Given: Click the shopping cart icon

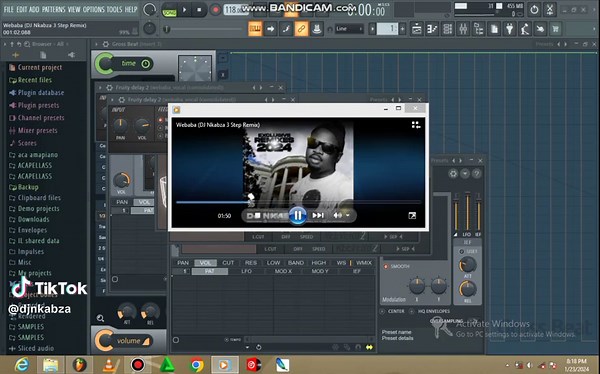Looking at the screenshot, I should click(x=556, y=29).
